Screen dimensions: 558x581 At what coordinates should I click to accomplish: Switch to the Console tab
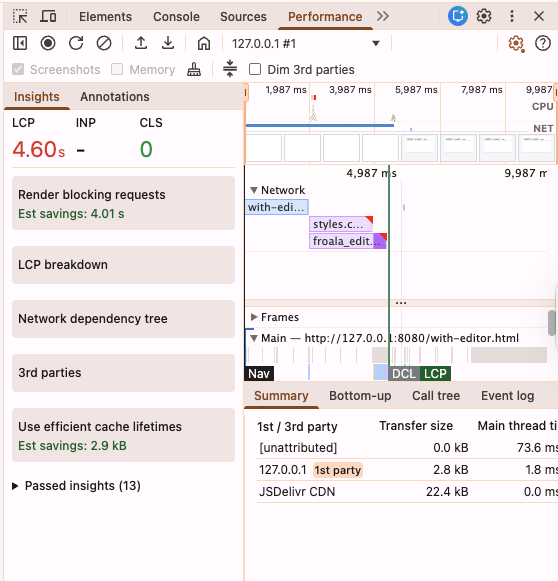click(x=176, y=17)
